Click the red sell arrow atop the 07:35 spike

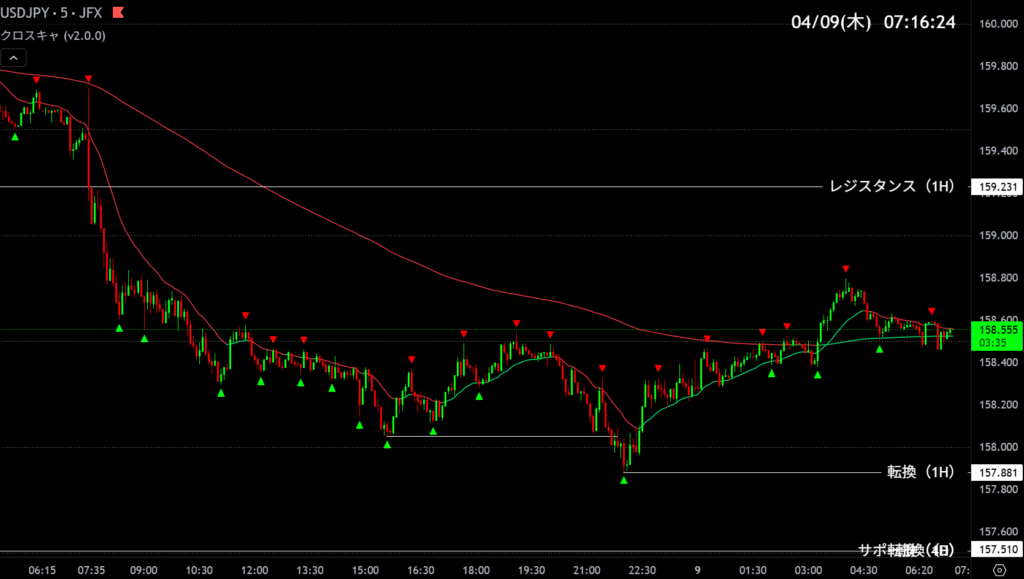coord(89,78)
